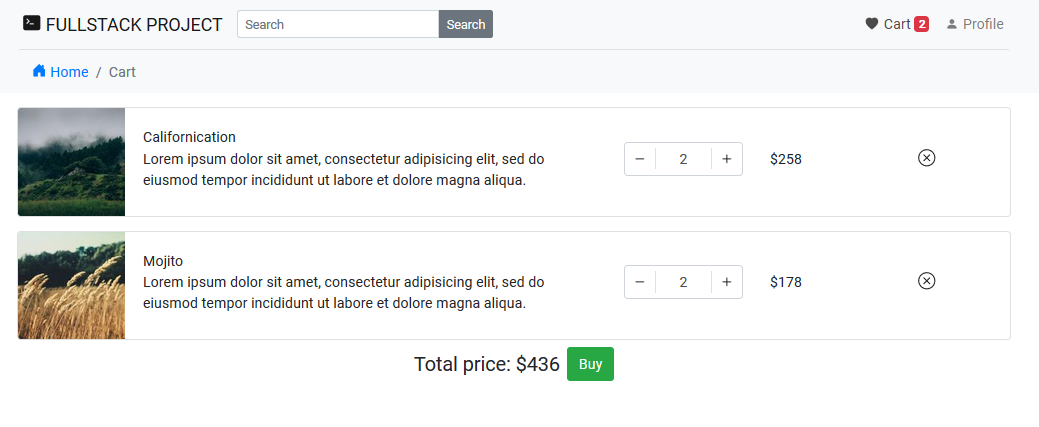Screen dimensions: 1039x427
Task: Decrease Mojito quantity with minus button
Action: (x=640, y=282)
